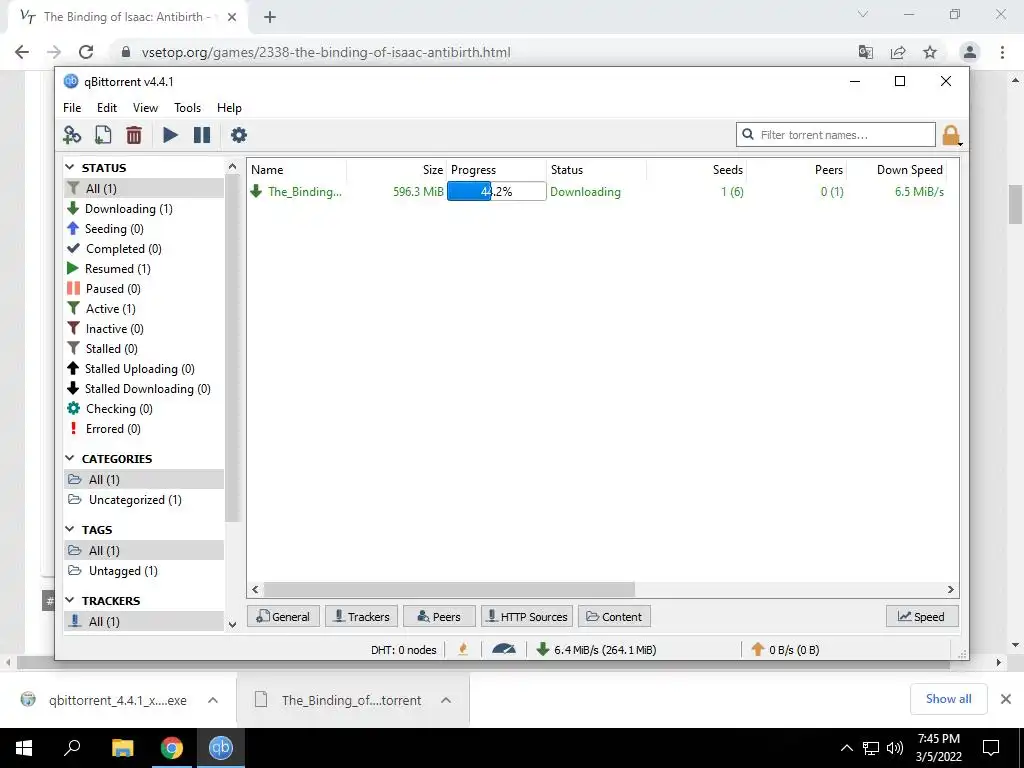
Task: Select All (1) under CATEGORIES
Action: tap(144, 480)
